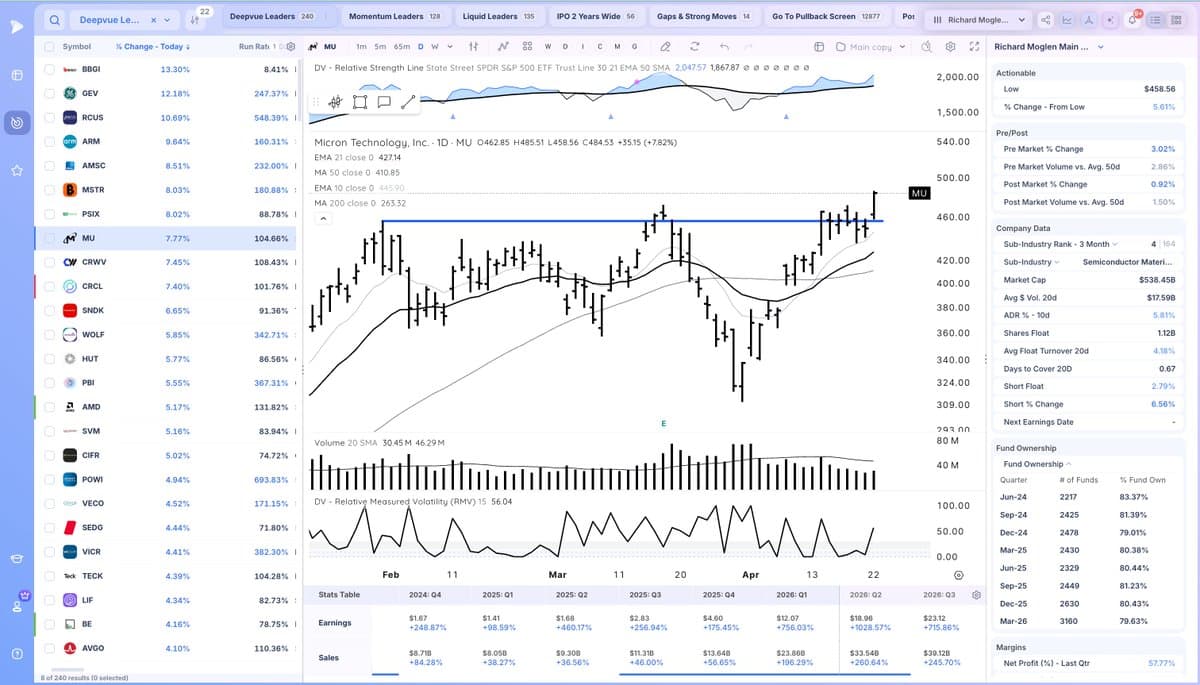Open Gaps & Strong Moves tab
Image resolution: width=1200 pixels, height=685 pixels.
pyautogui.click(x=703, y=16)
